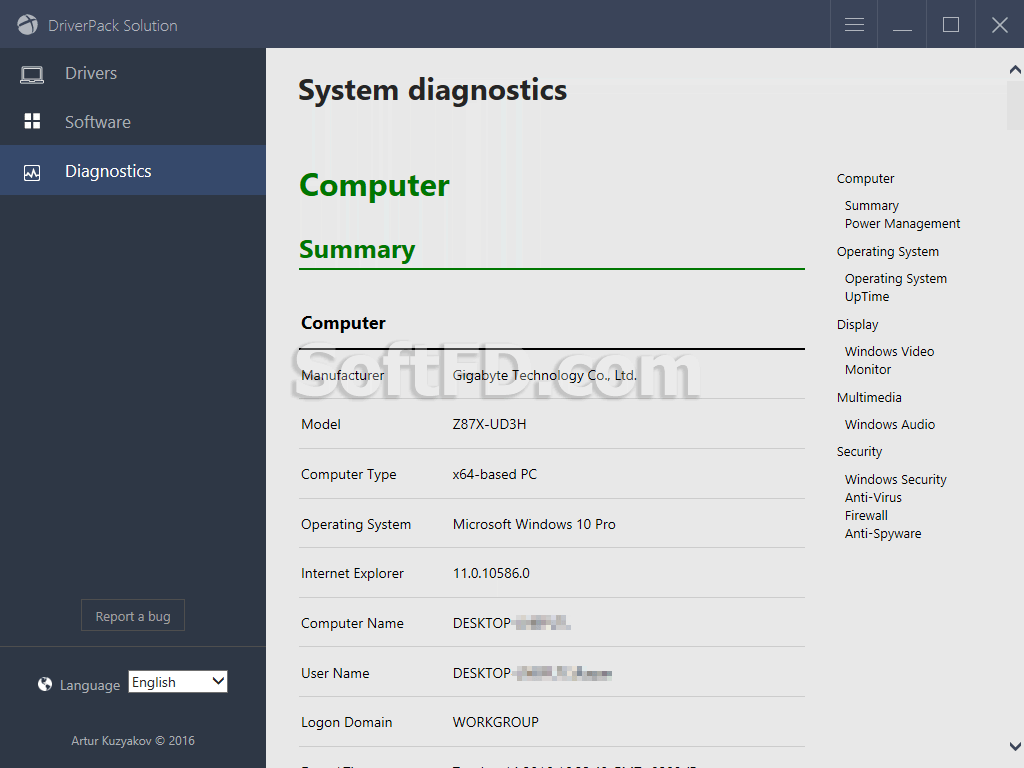This screenshot has width=1024, height=768.
Task: Click Microsoft Windows 10 Pro value
Action: click(534, 524)
